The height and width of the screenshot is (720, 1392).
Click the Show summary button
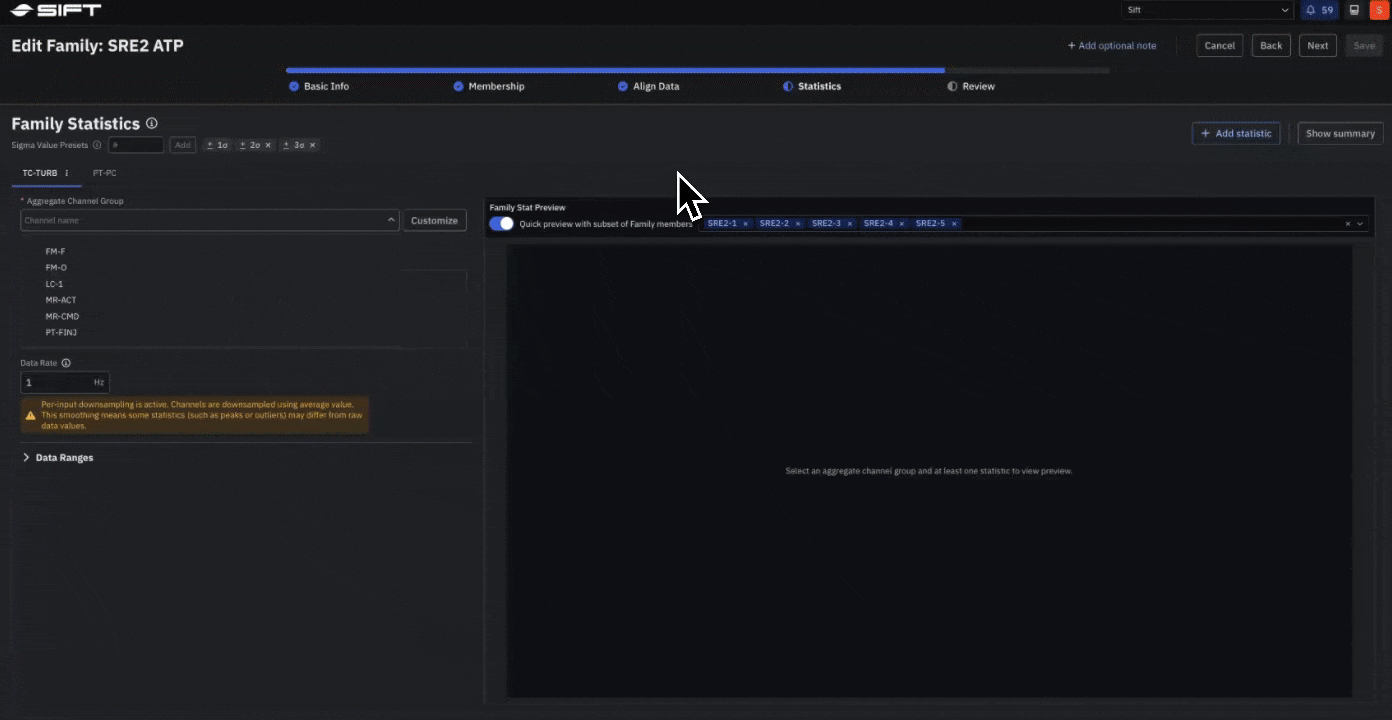click(1340, 133)
